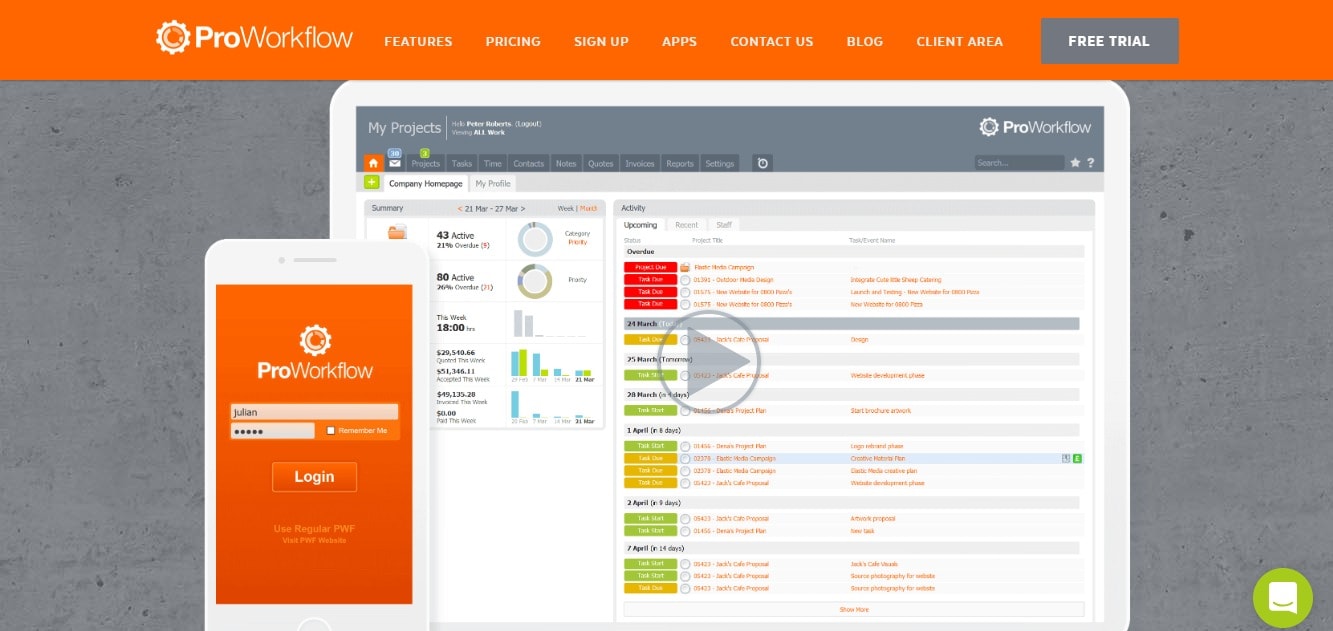1333x631 pixels.
Task: Open the PRICING page
Action: pyautogui.click(x=513, y=41)
